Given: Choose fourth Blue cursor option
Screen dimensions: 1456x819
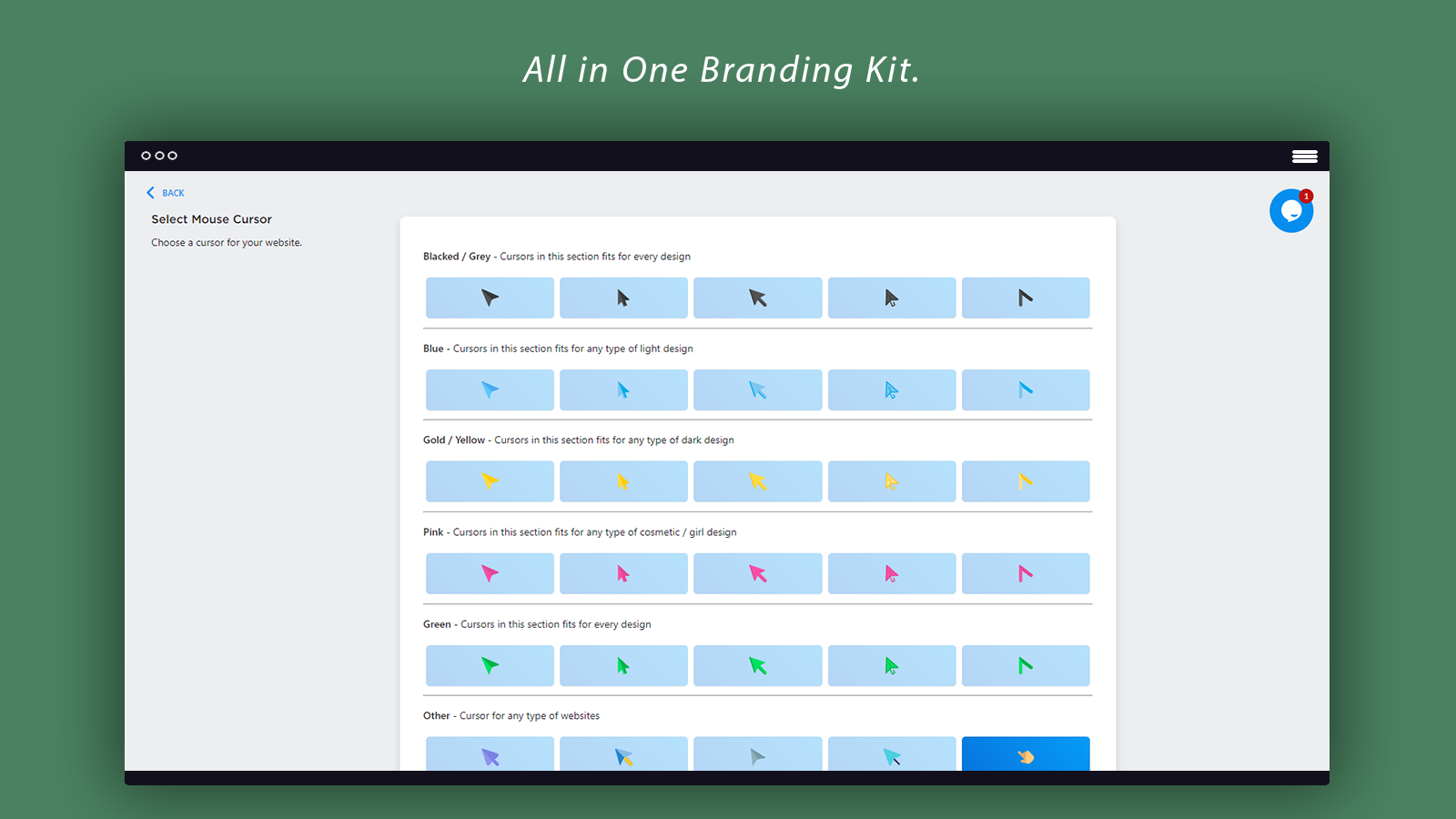Looking at the screenshot, I should click(892, 389).
